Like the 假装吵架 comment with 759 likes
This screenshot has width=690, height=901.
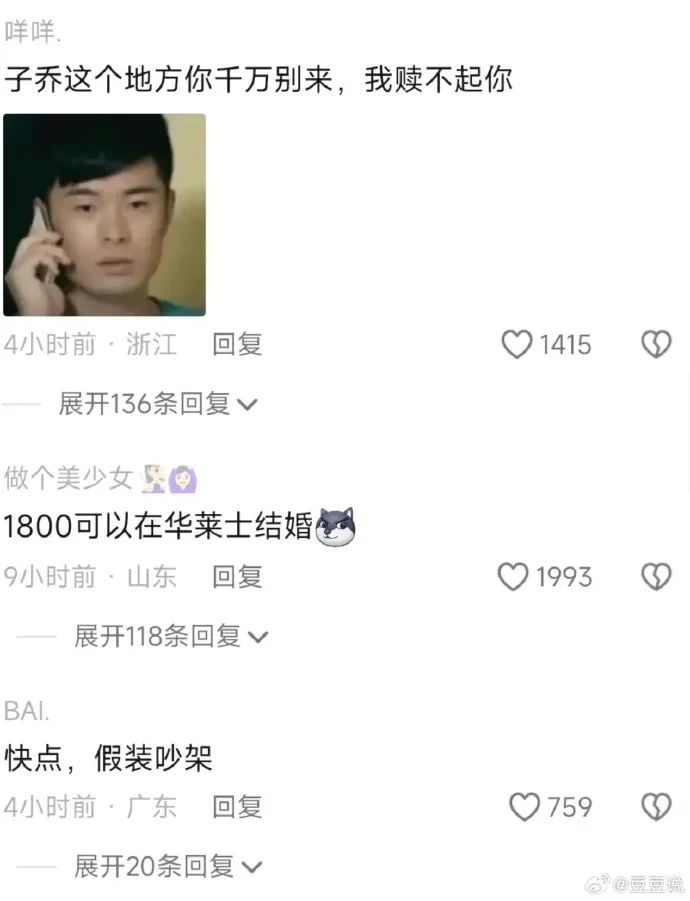click(525, 807)
